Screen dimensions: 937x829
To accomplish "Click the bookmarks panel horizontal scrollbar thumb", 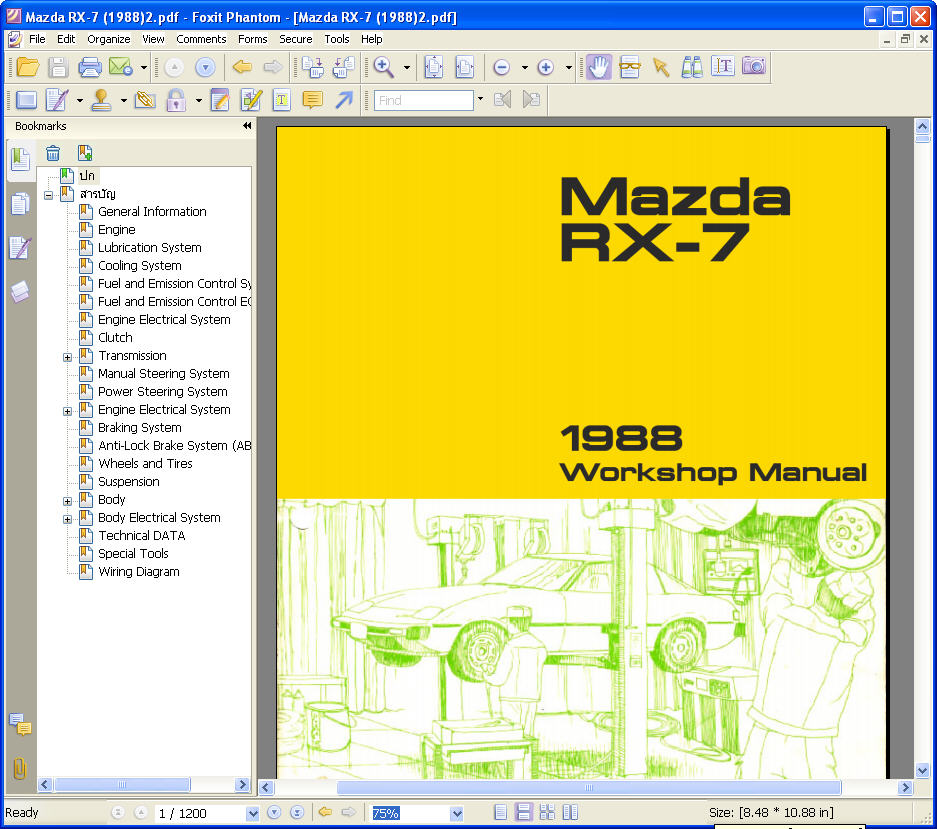I will [x=123, y=784].
